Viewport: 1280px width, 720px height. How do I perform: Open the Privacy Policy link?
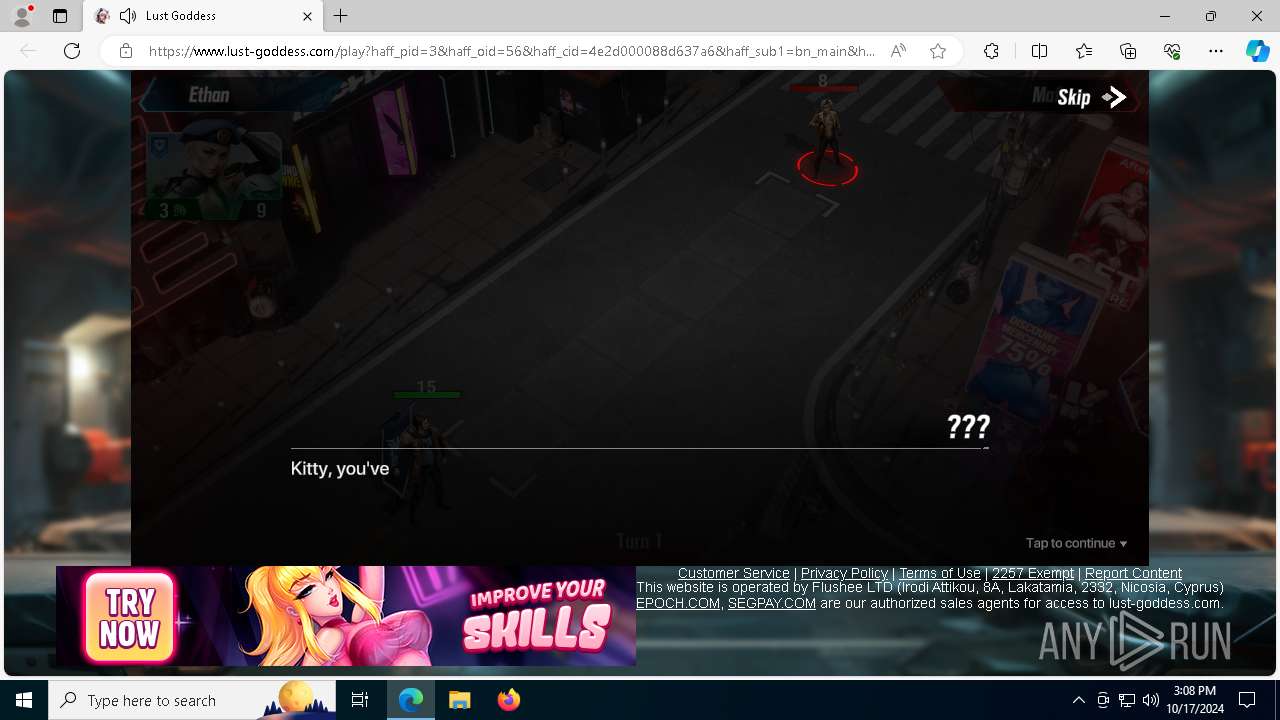tap(844, 573)
